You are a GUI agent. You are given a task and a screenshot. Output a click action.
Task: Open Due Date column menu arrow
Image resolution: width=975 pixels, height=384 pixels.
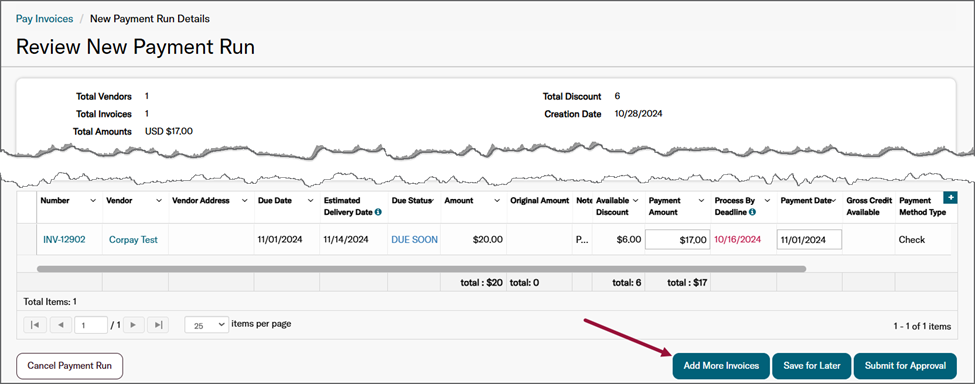point(310,201)
